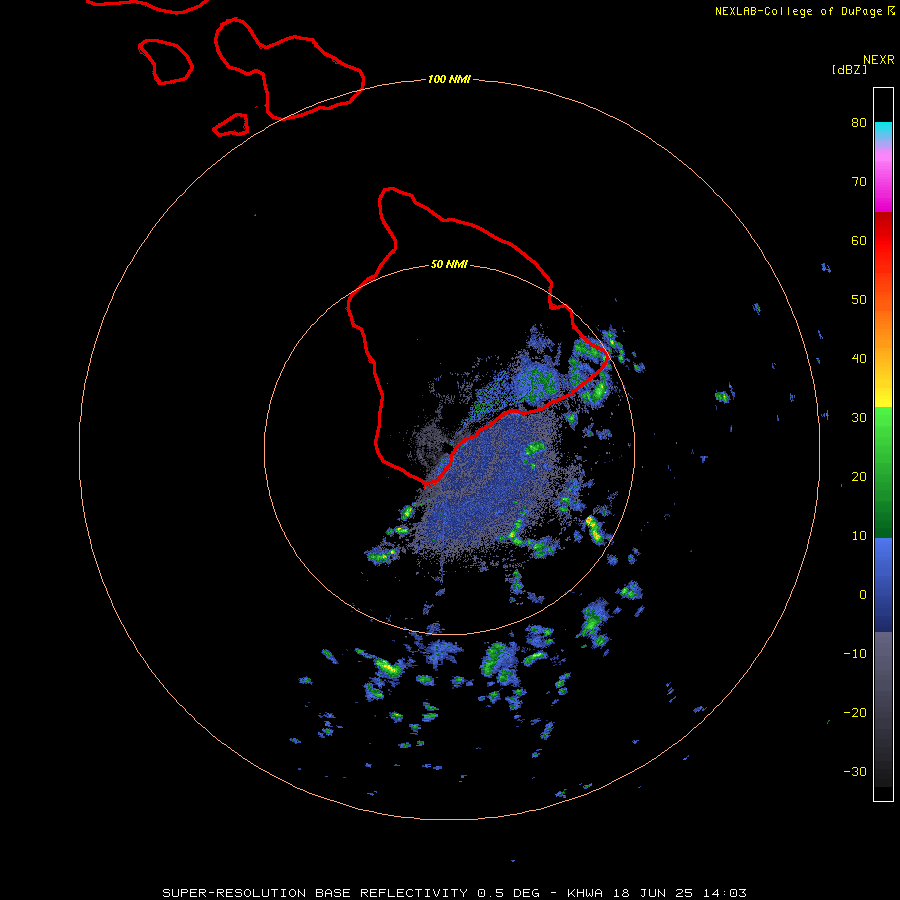Click the 50 value on the dBZ scale
This screenshot has height=900, width=900.
tap(859, 300)
